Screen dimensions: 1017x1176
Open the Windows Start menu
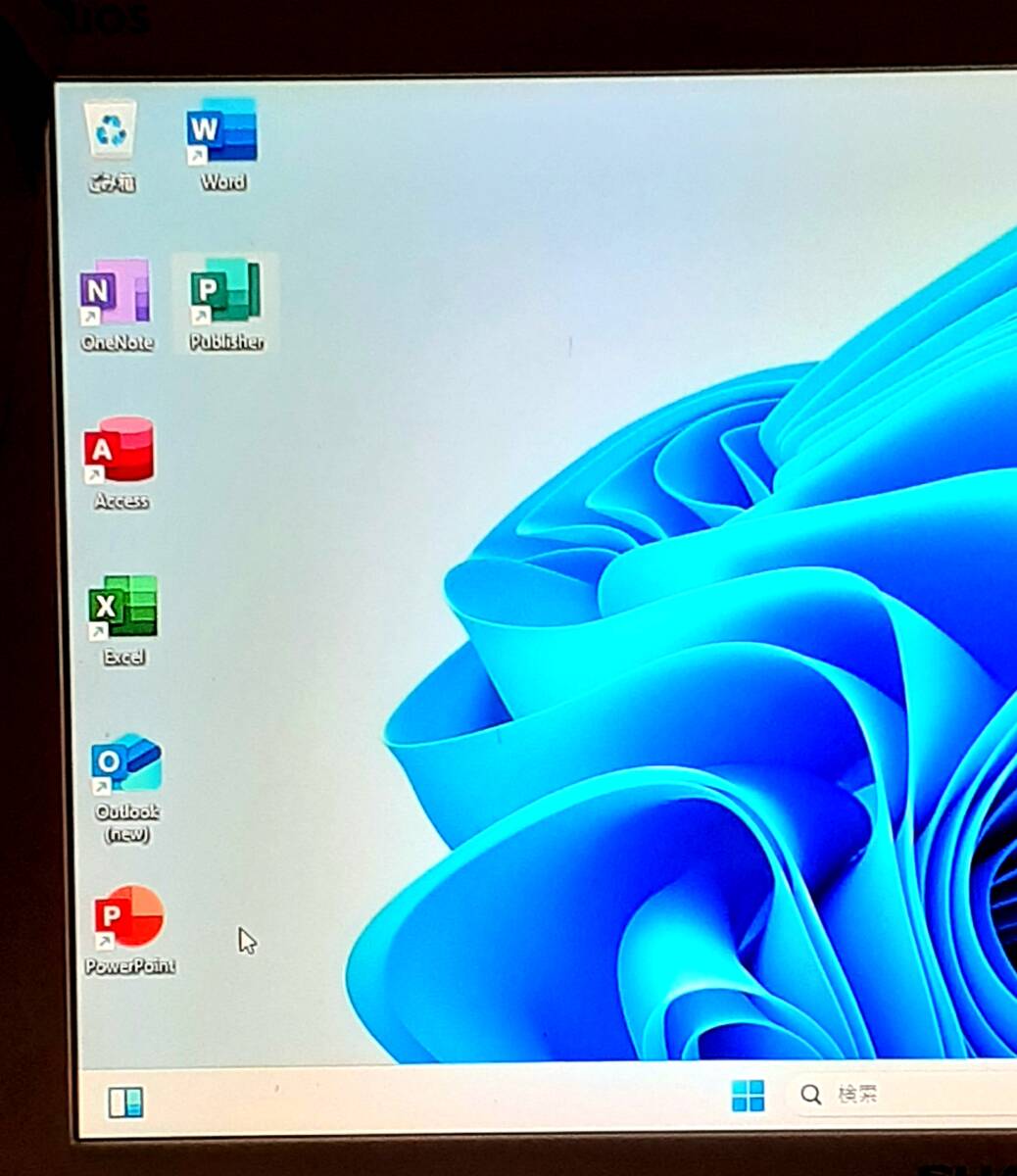pyautogui.click(x=748, y=1096)
